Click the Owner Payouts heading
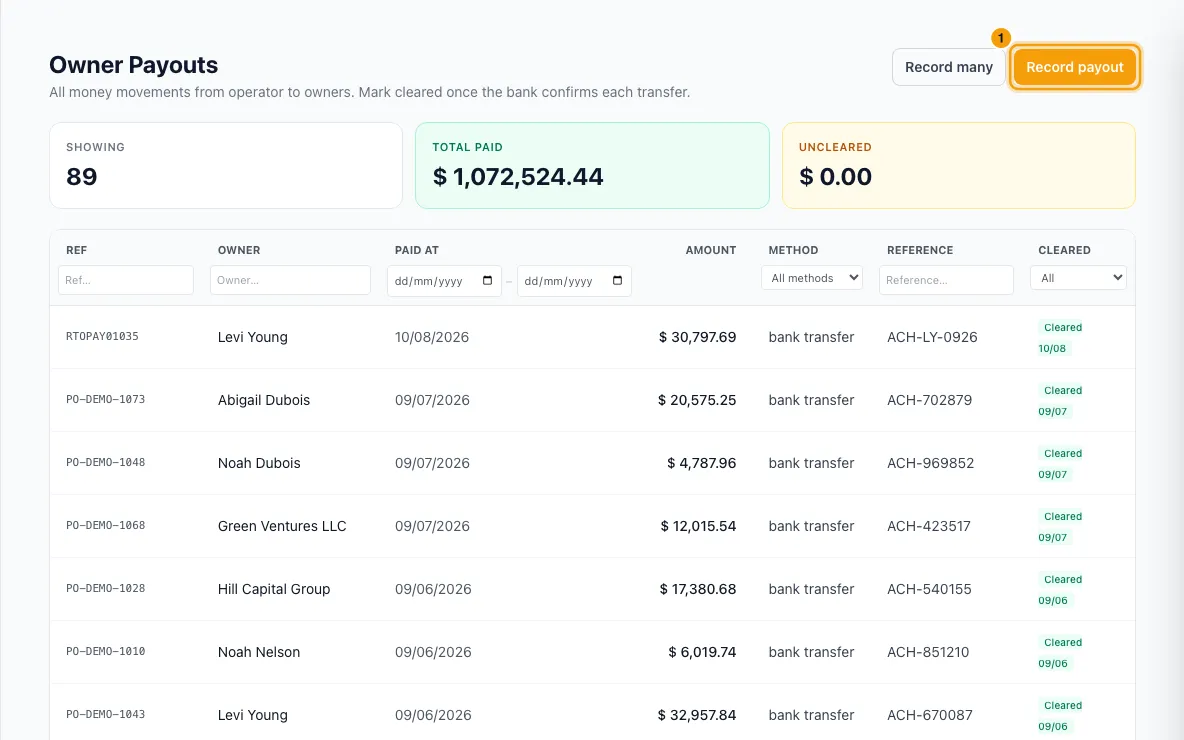The image size is (1184, 740). (134, 65)
